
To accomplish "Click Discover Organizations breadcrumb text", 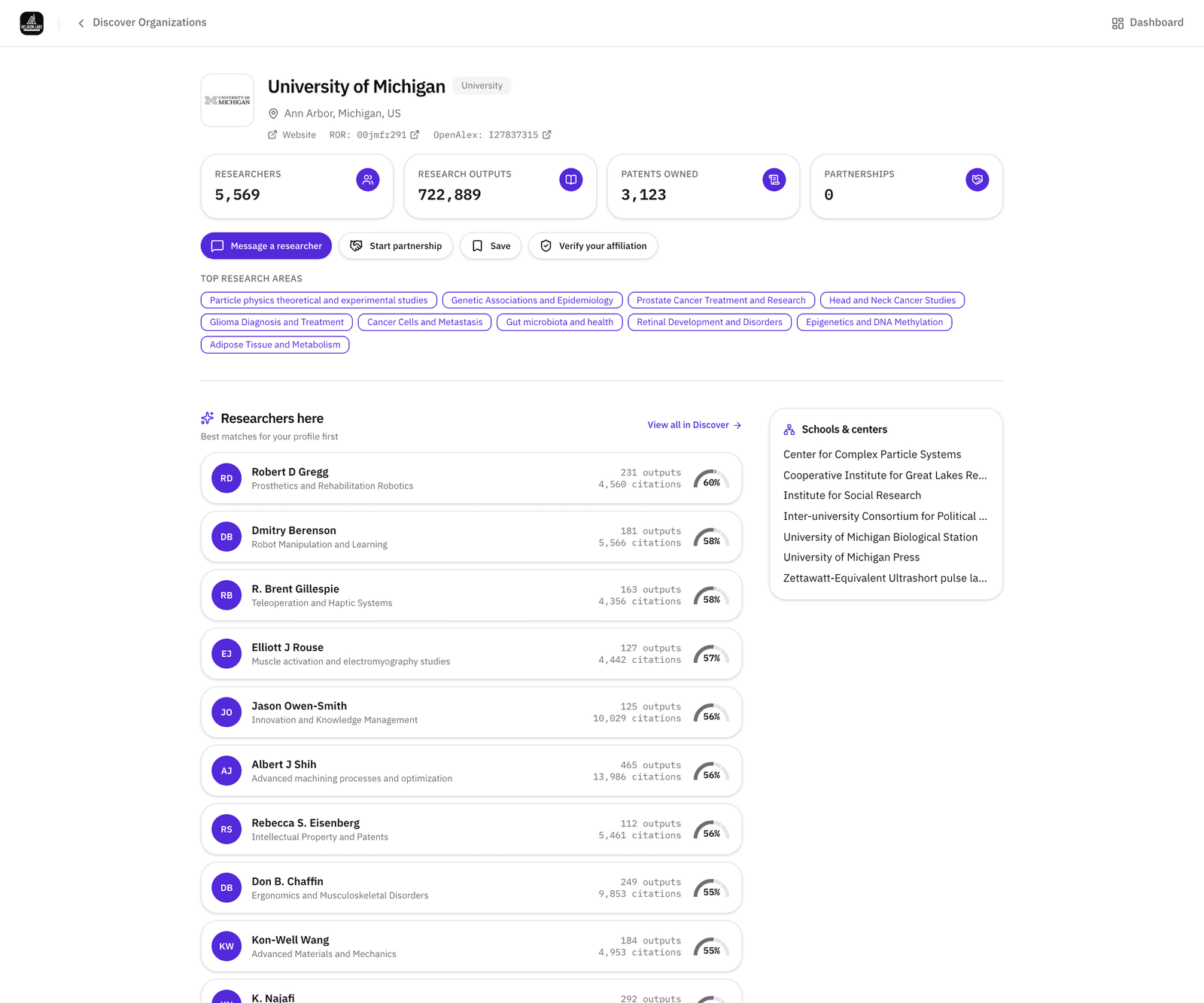I will tap(150, 23).
